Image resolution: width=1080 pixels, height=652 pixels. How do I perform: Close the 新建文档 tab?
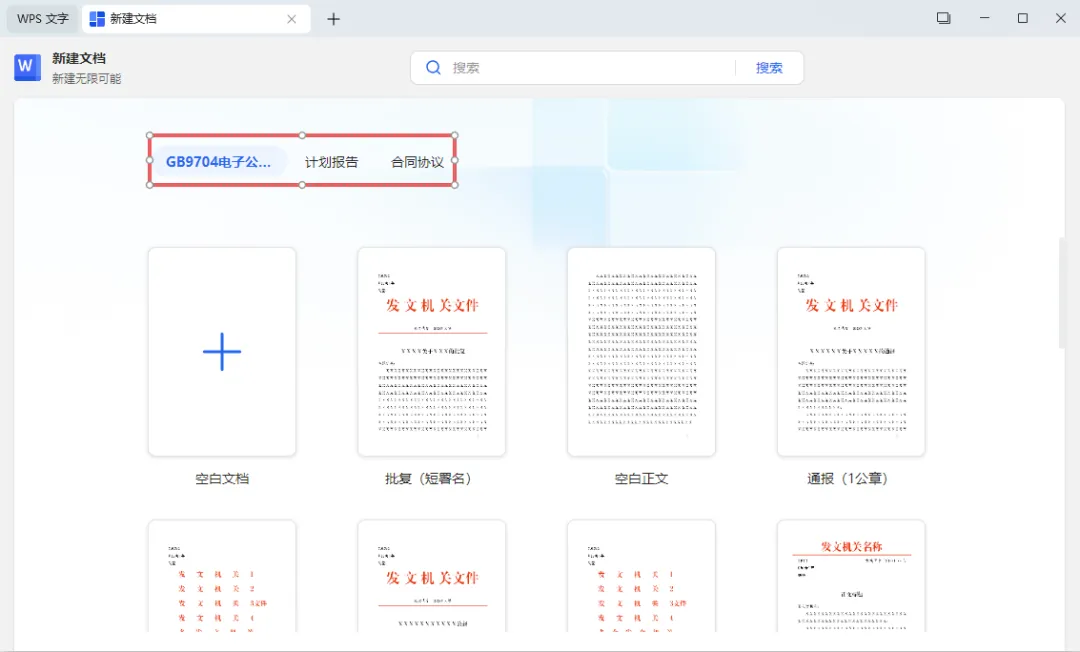pyautogui.click(x=291, y=19)
